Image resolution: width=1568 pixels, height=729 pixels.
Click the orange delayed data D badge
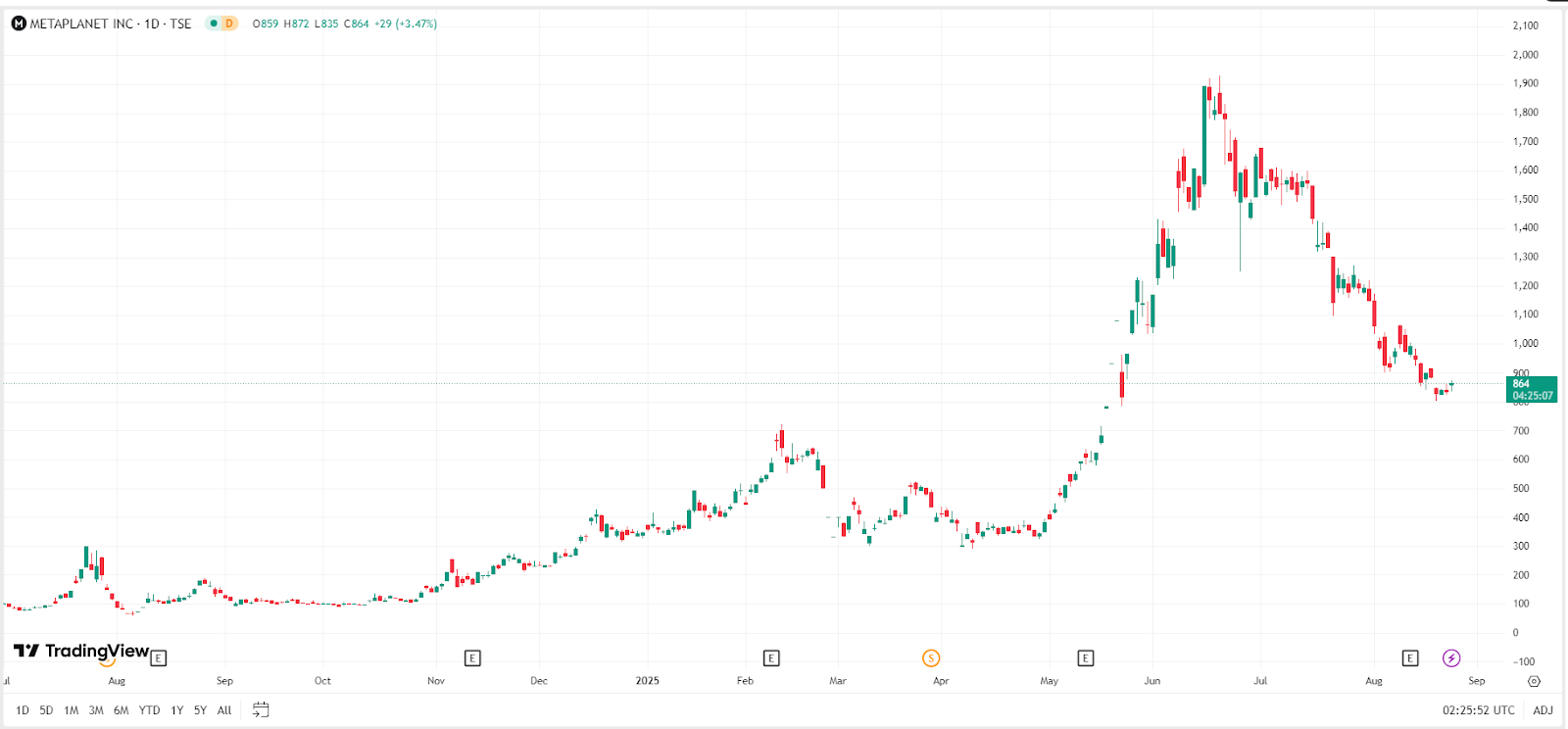[x=229, y=24]
